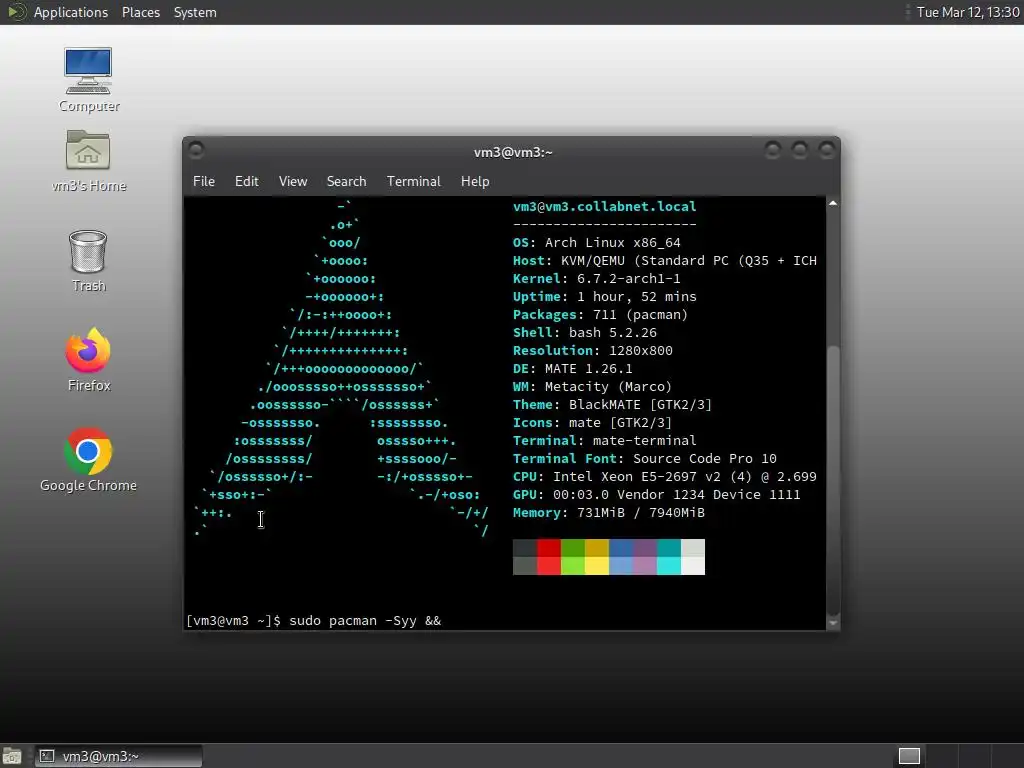The height and width of the screenshot is (768, 1024).
Task: Open the terminal Edit menu
Action: pyautogui.click(x=247, y=182)
